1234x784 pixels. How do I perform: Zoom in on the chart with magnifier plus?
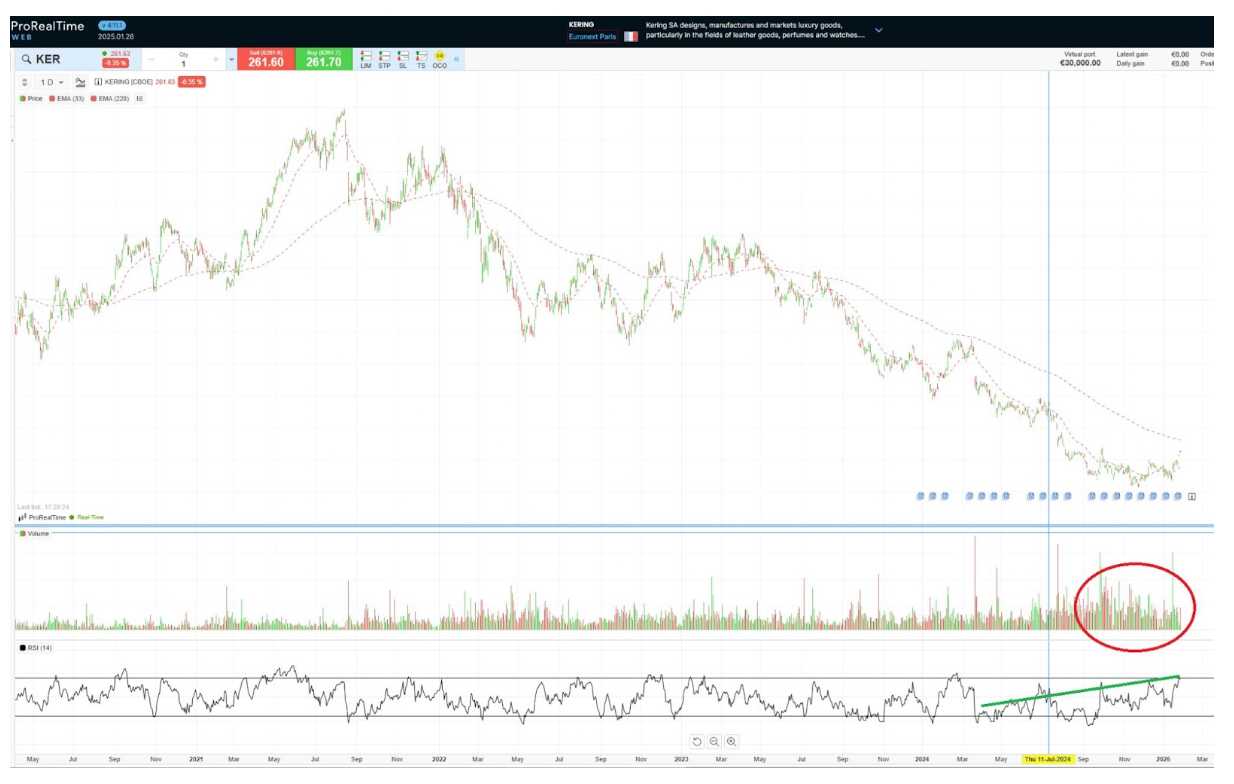[732, 741]
